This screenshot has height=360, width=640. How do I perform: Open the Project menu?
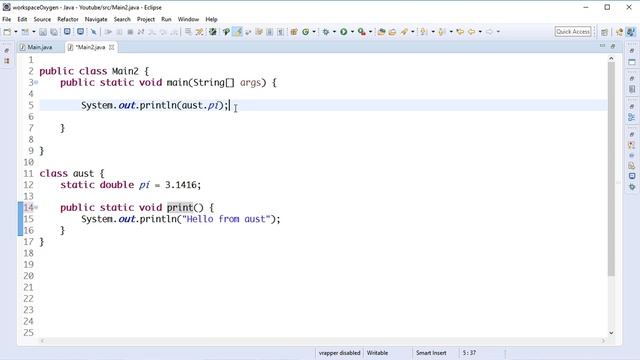tap(146, 19)
